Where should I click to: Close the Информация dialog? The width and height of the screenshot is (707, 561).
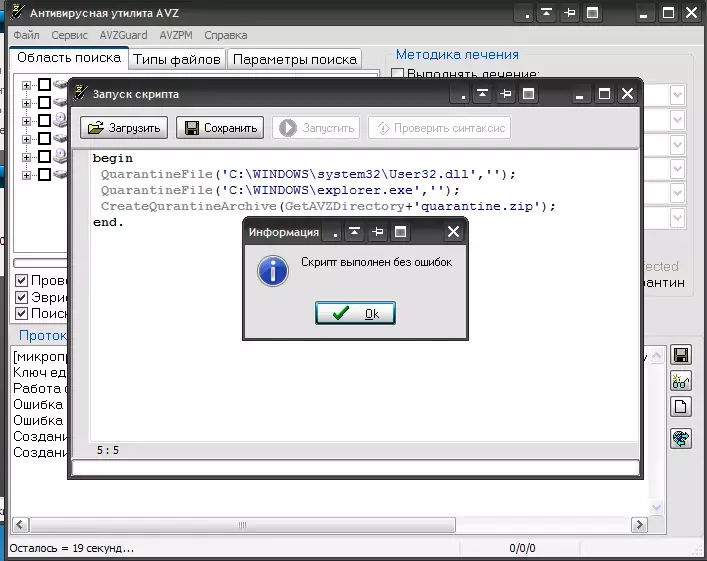pyautogui.click(x=453, y=232)
